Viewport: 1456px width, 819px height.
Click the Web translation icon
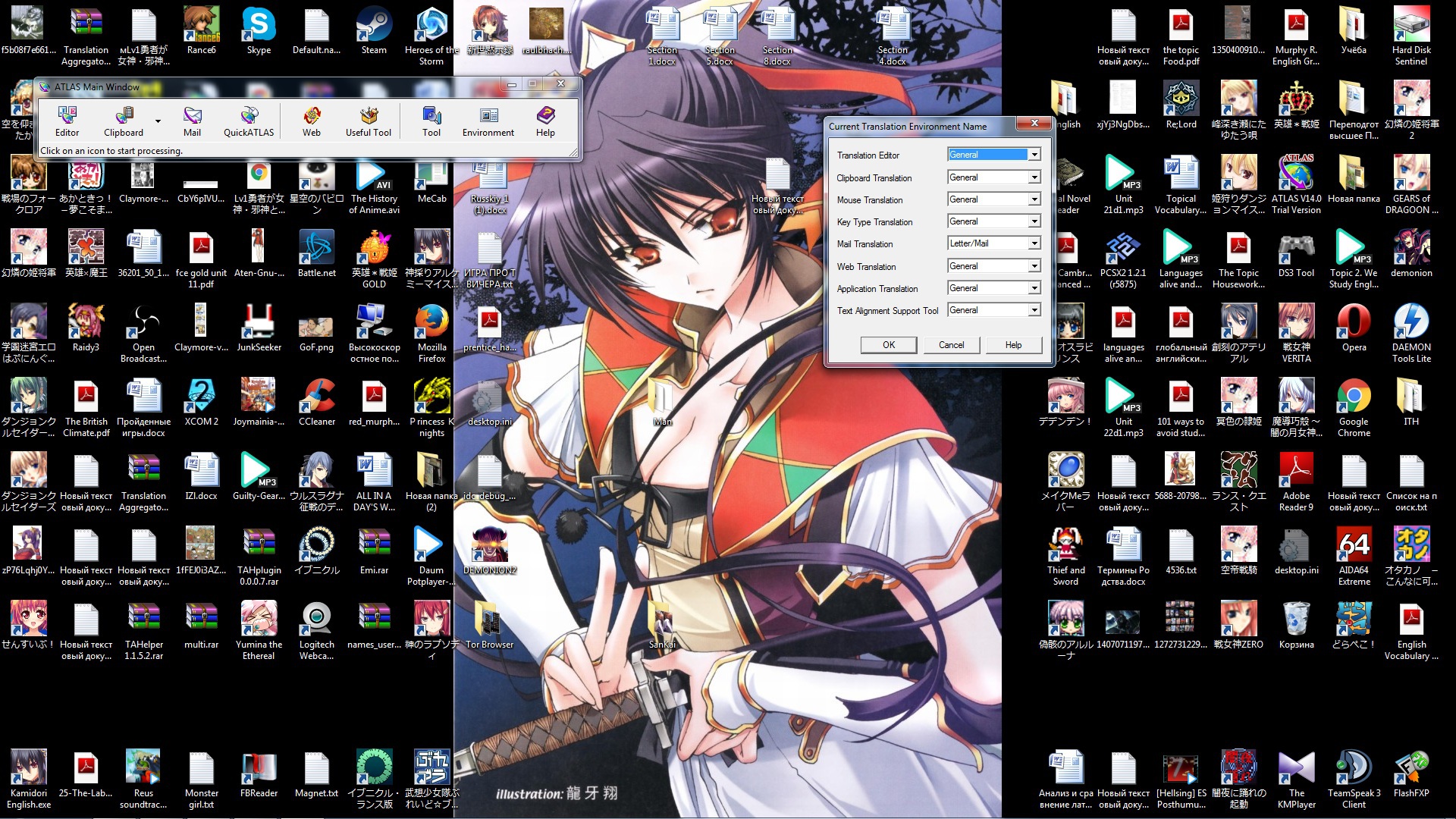pos(311,121)
